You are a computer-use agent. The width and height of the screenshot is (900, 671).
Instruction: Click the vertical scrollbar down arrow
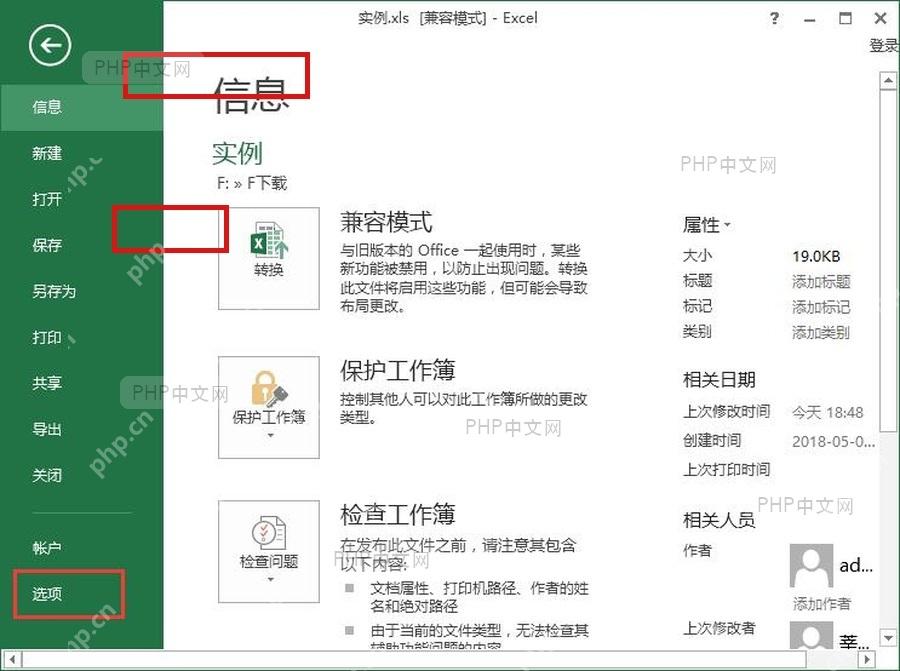(x=888, y=637)
